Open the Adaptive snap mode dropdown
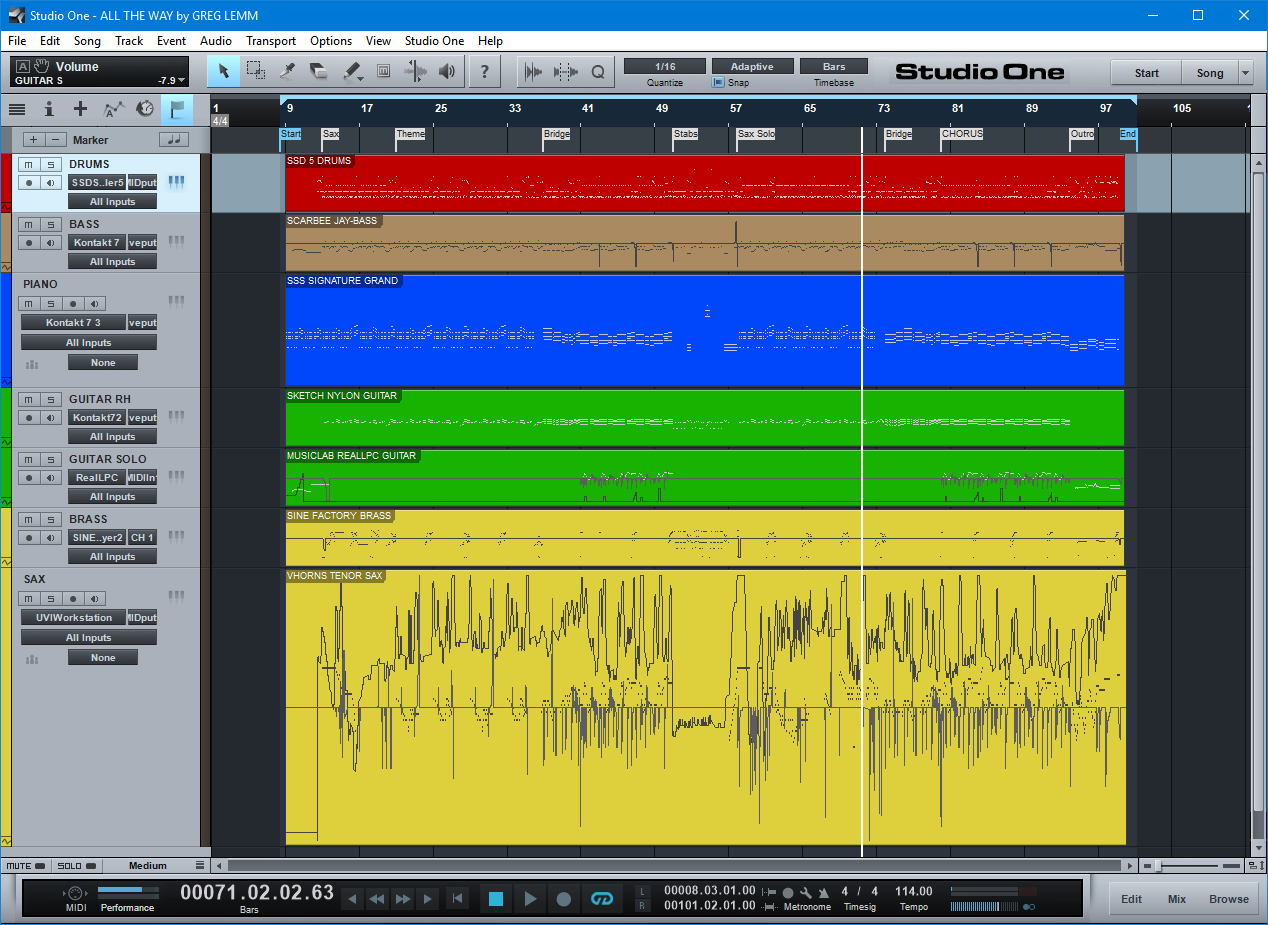This screenshot has height=925, width=1268. (x=752, y=66)
